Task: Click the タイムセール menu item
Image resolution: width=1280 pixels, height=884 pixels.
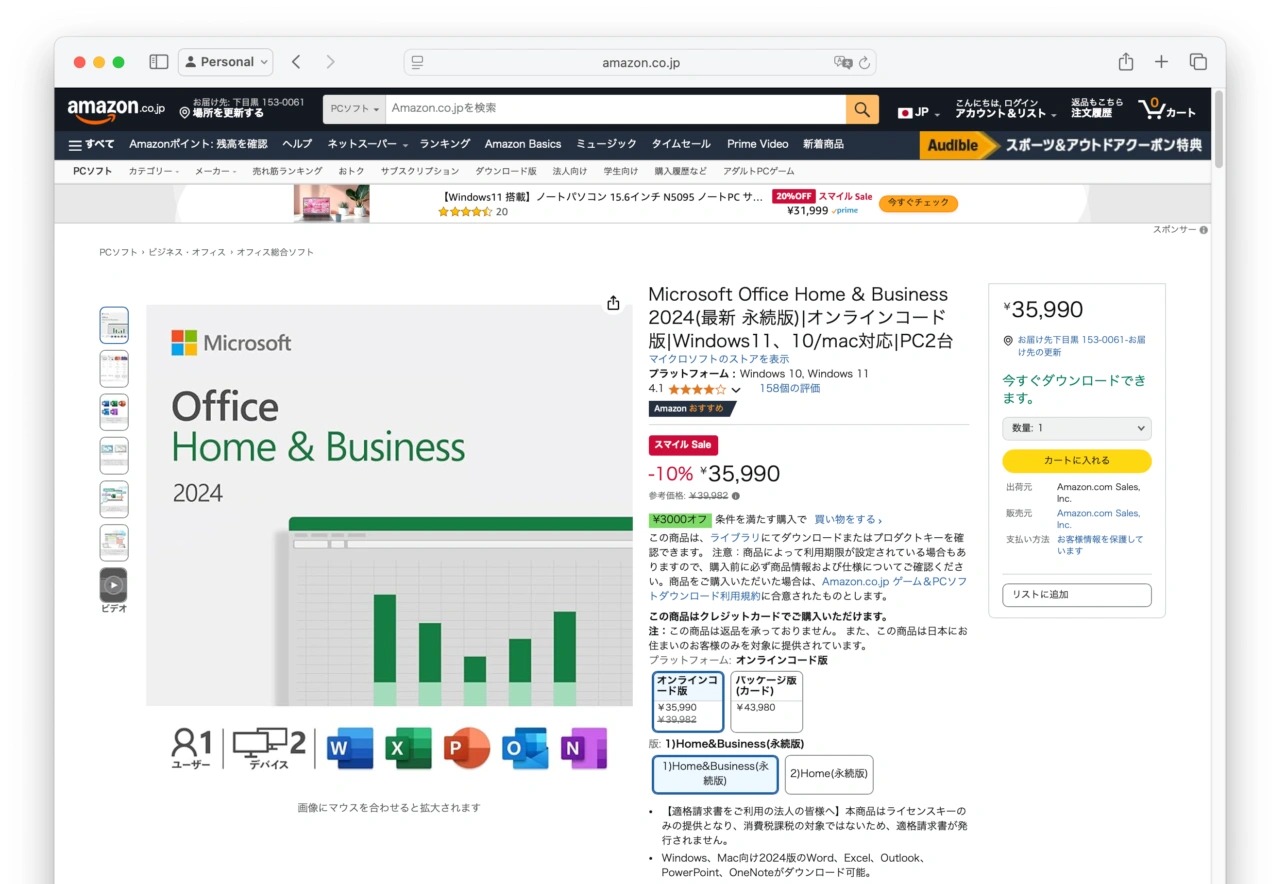Action: (680, 143)
